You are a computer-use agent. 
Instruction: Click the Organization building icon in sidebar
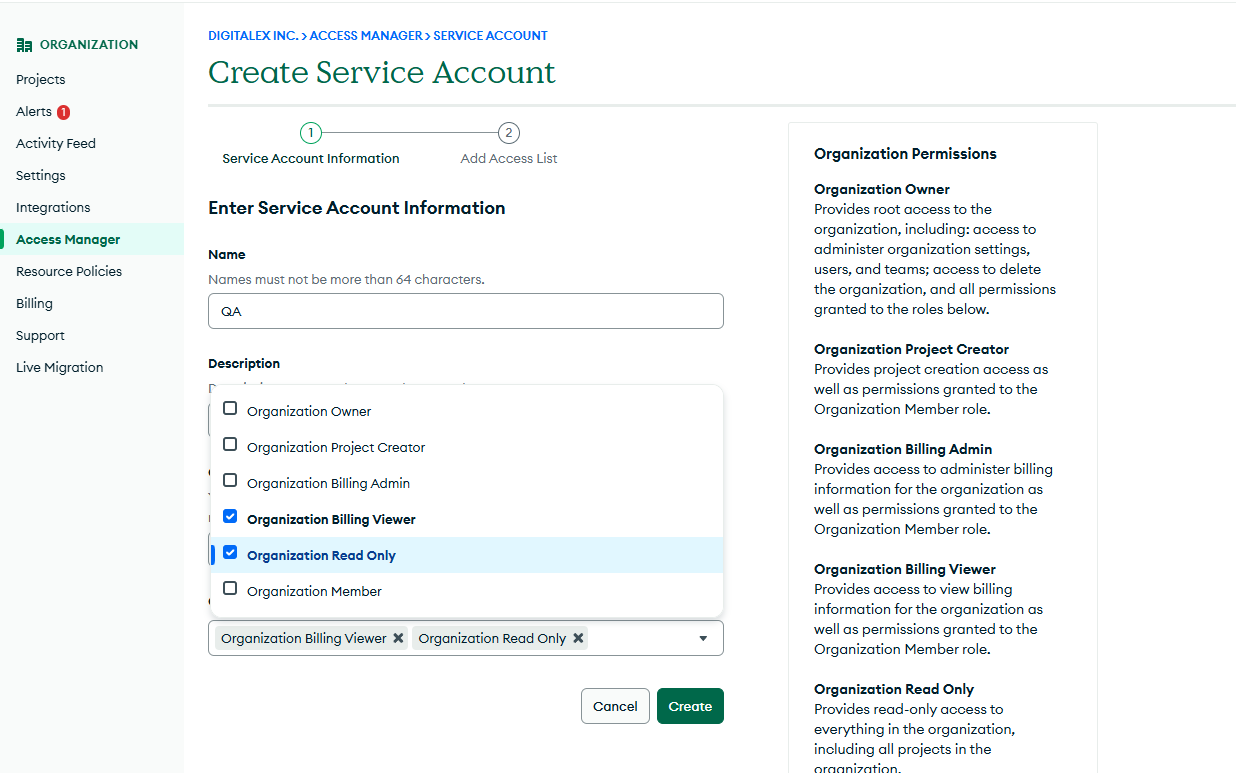(24, 45)
